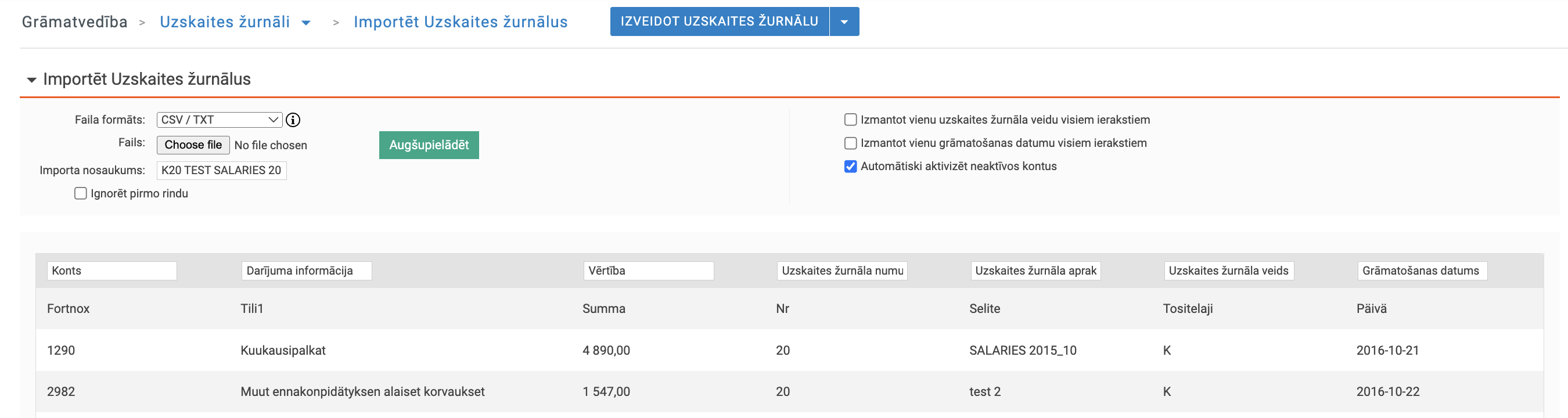The height and width of the screenshot is (418, 1568).
Task: Open the Faila formāts CSV / TXT dropdown
Action: (220, 120)
